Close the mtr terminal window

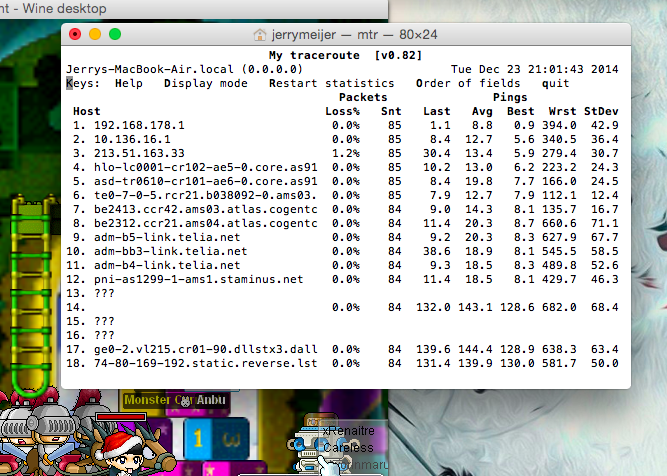75,34
